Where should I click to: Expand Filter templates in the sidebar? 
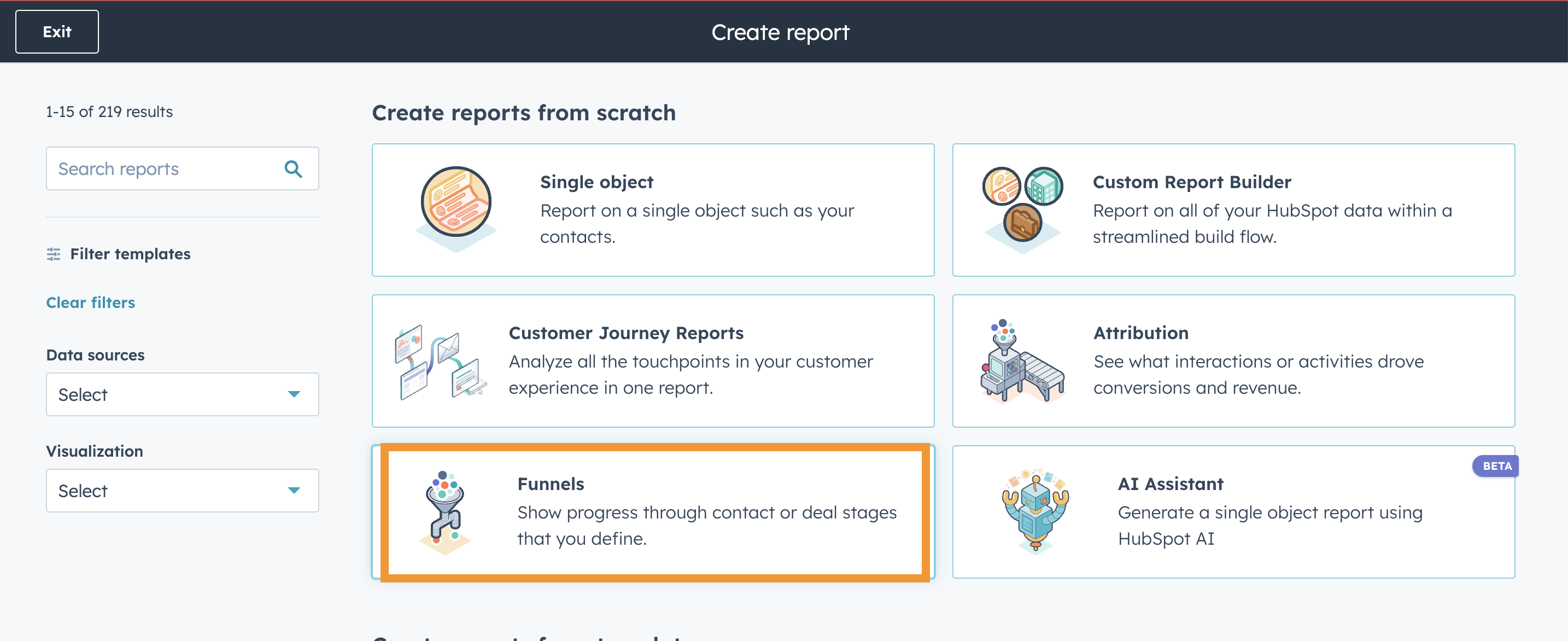pyautogui.click(x=130, y=254)
